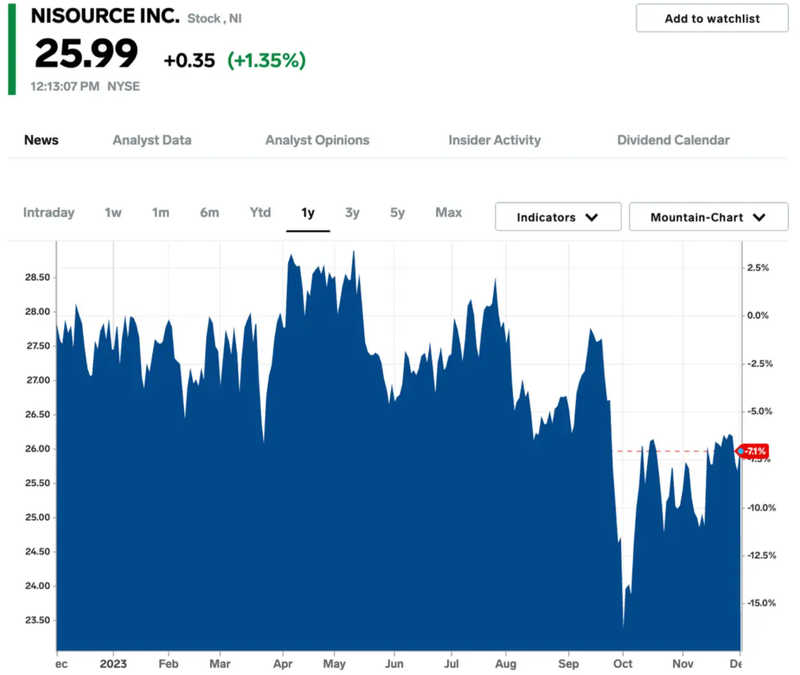This screenshot has height=675, width=800.
Task: Select the 1w chart range
Action: pyautogui.click(x=113, y=212)
